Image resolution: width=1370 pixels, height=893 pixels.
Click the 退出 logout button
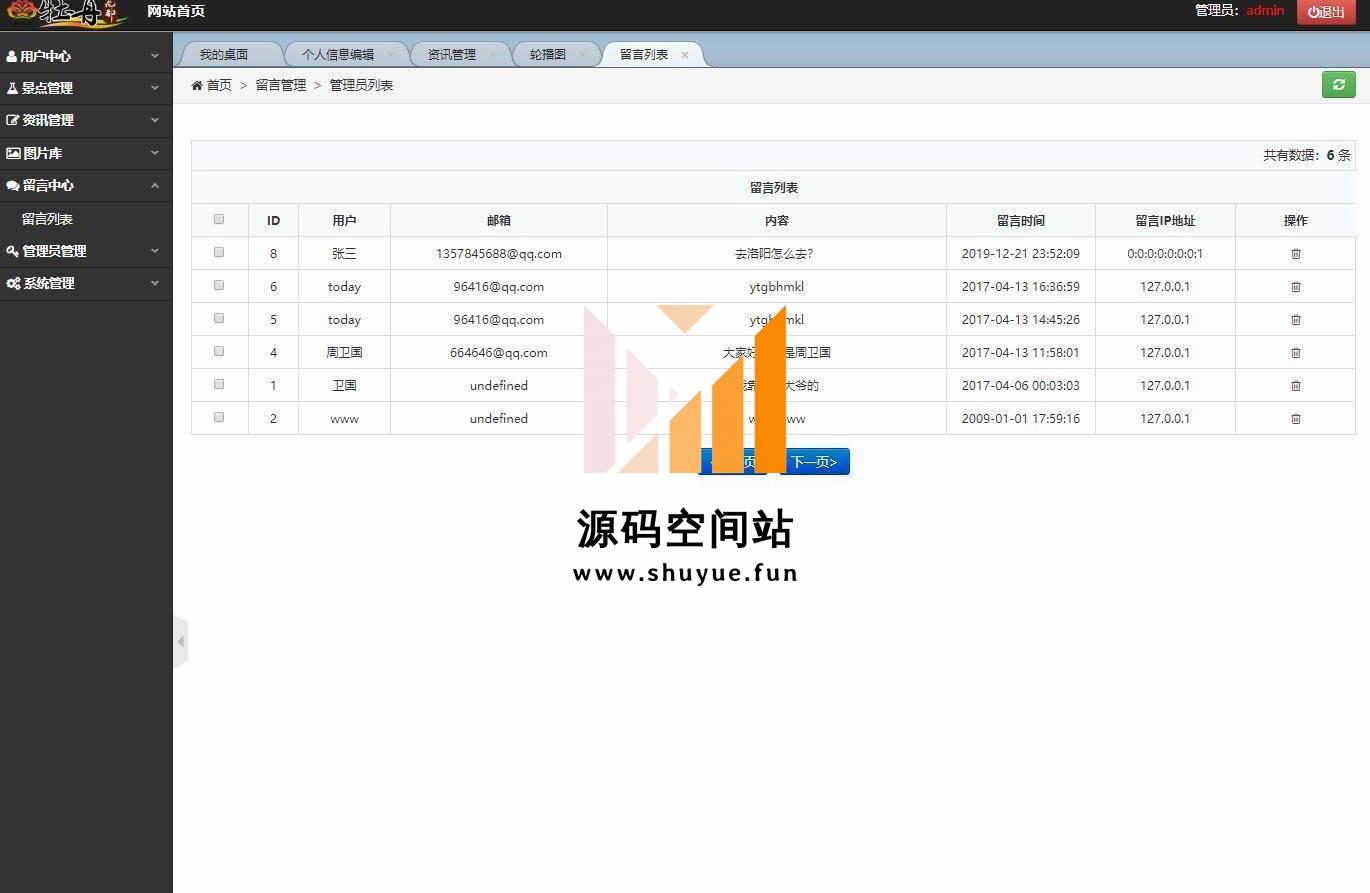(1326, 12)
